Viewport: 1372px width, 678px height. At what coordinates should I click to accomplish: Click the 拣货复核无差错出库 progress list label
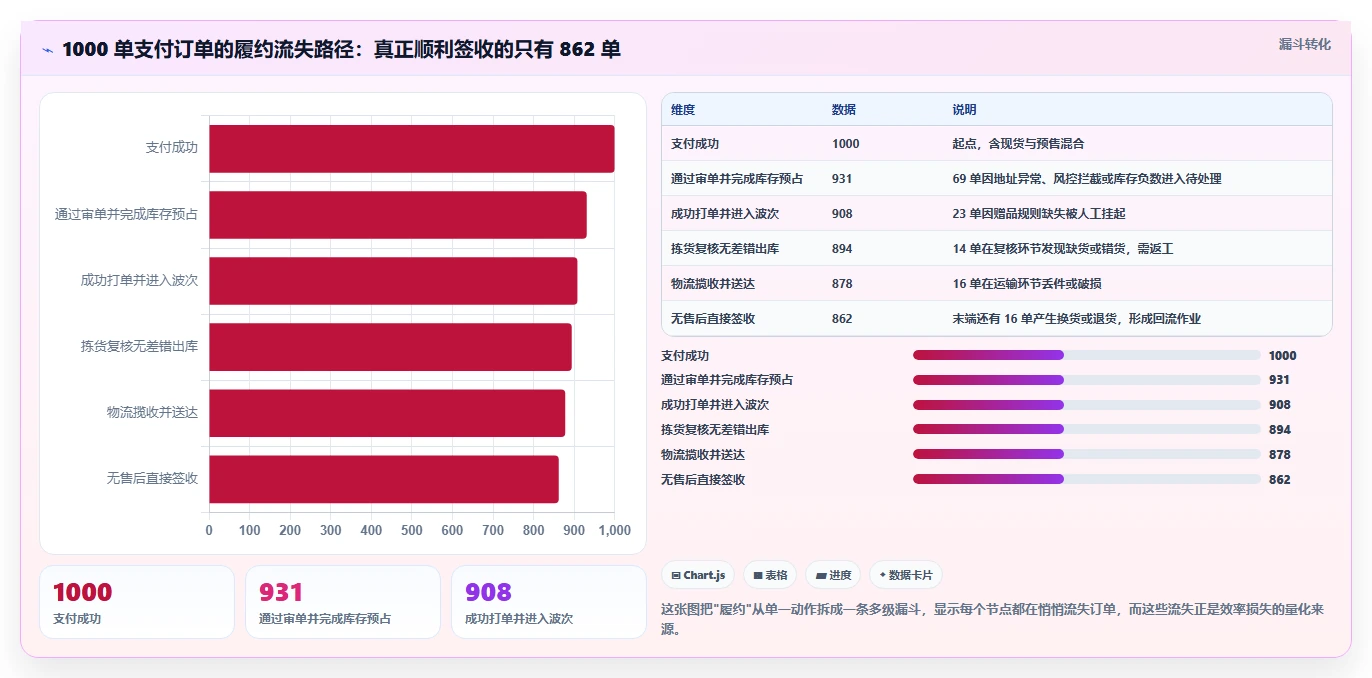715,429
